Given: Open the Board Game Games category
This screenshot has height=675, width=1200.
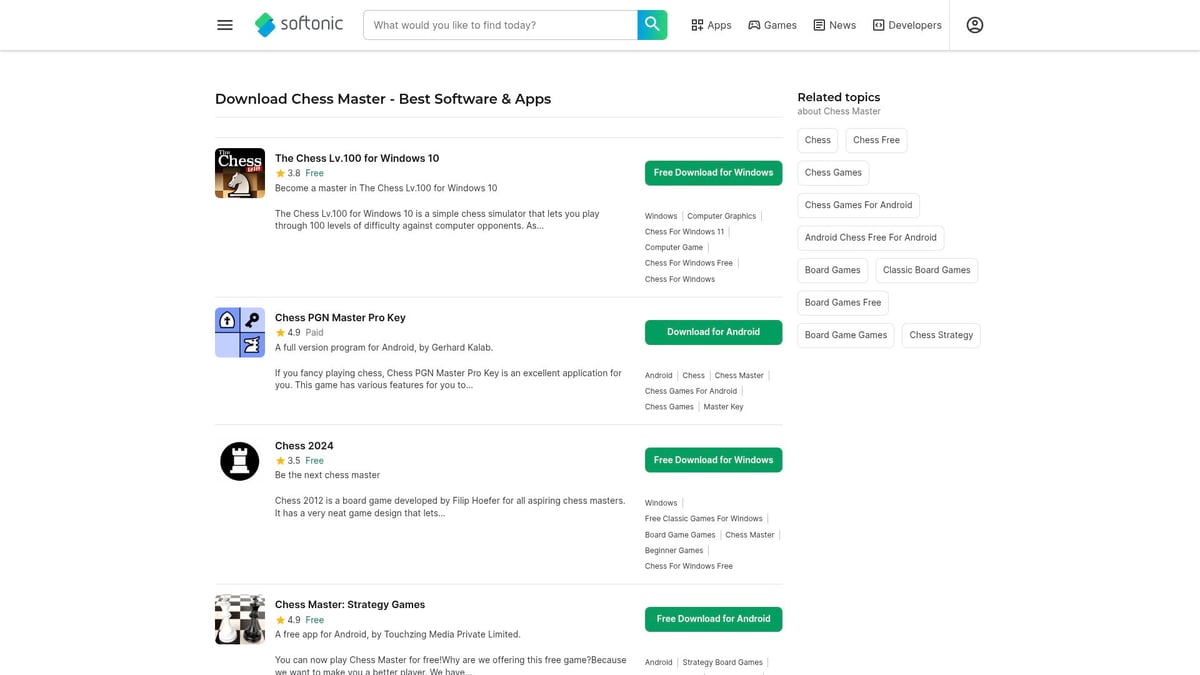Looking at the screenshot, I should click(845, 335).
